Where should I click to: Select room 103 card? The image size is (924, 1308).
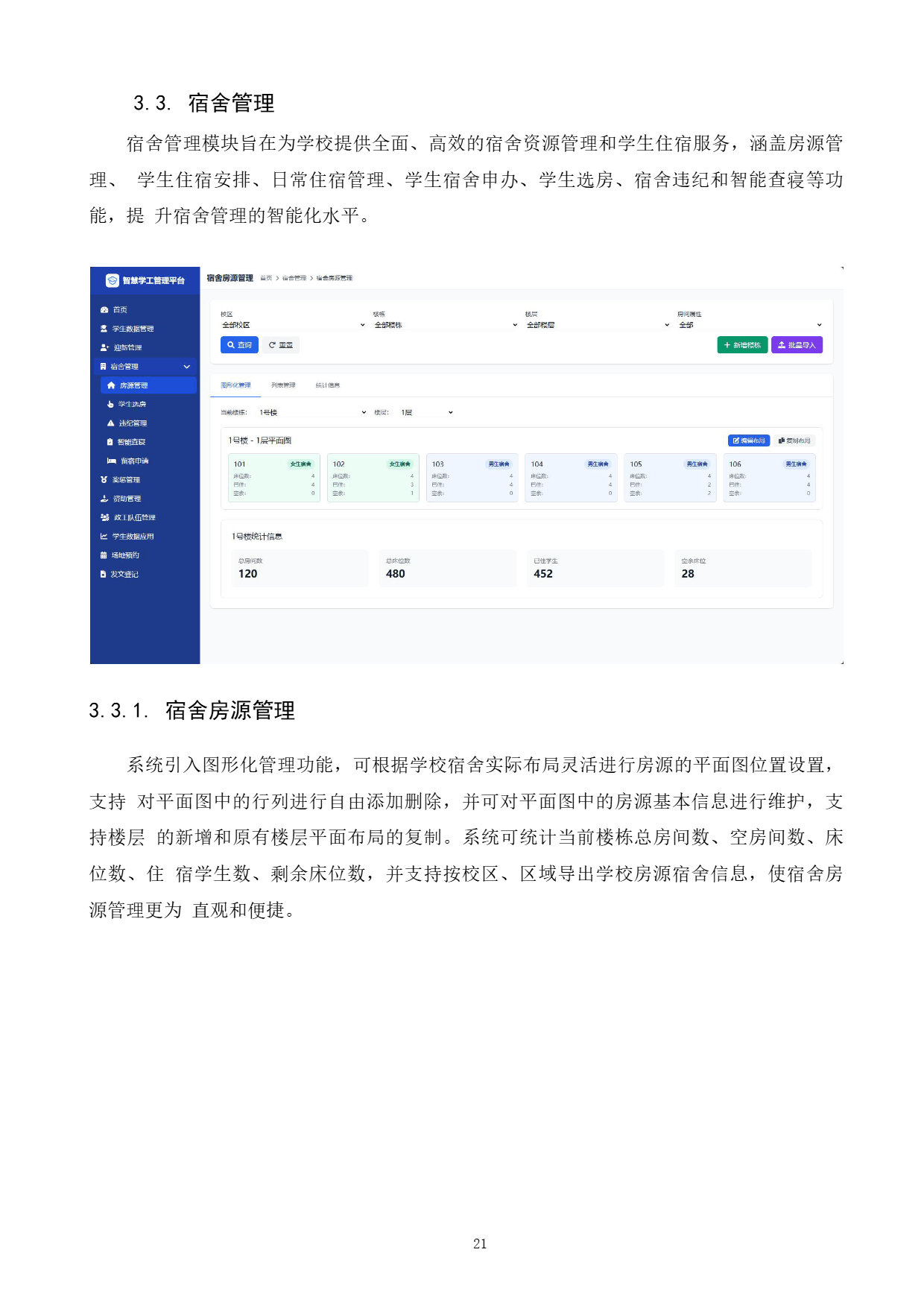point(472,478)
